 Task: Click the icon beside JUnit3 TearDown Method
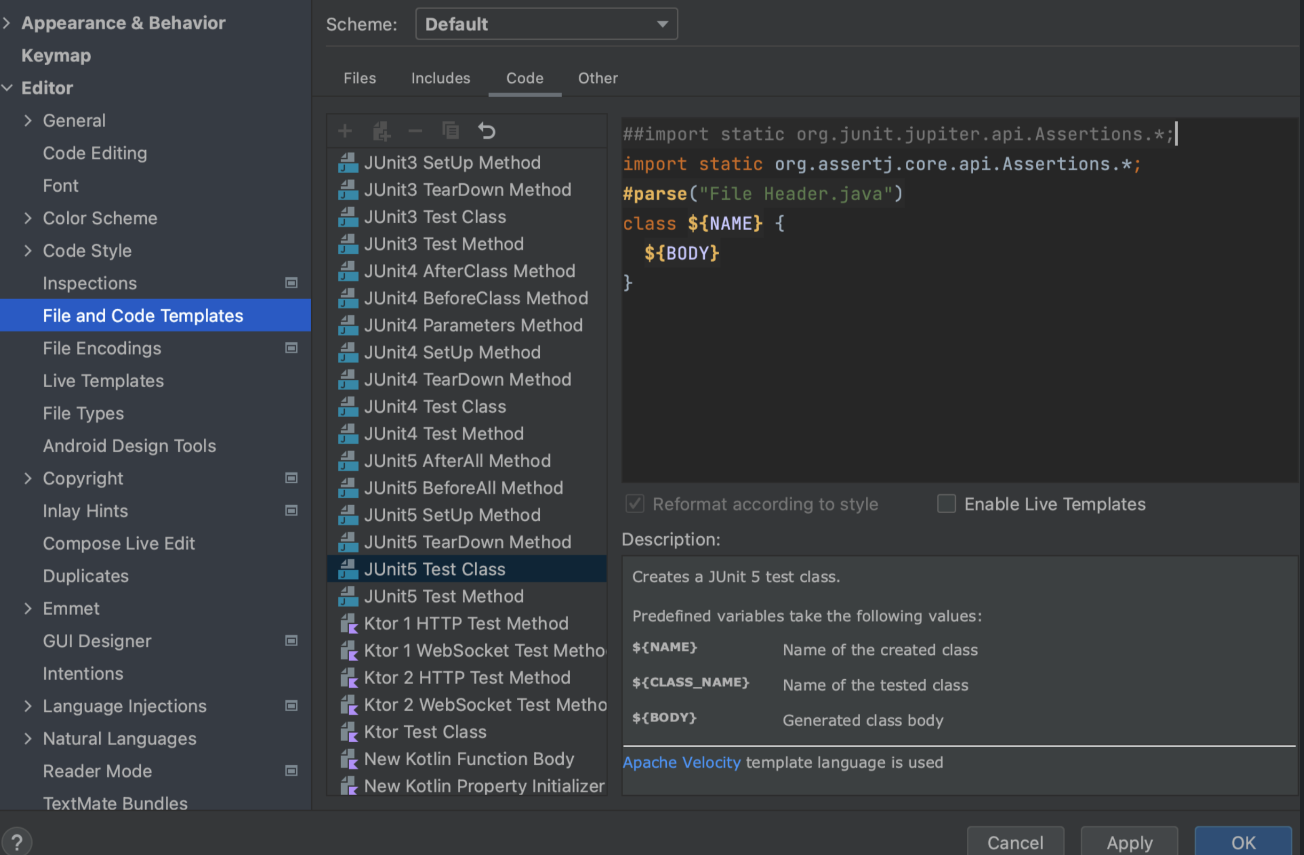tap(348, 190)
